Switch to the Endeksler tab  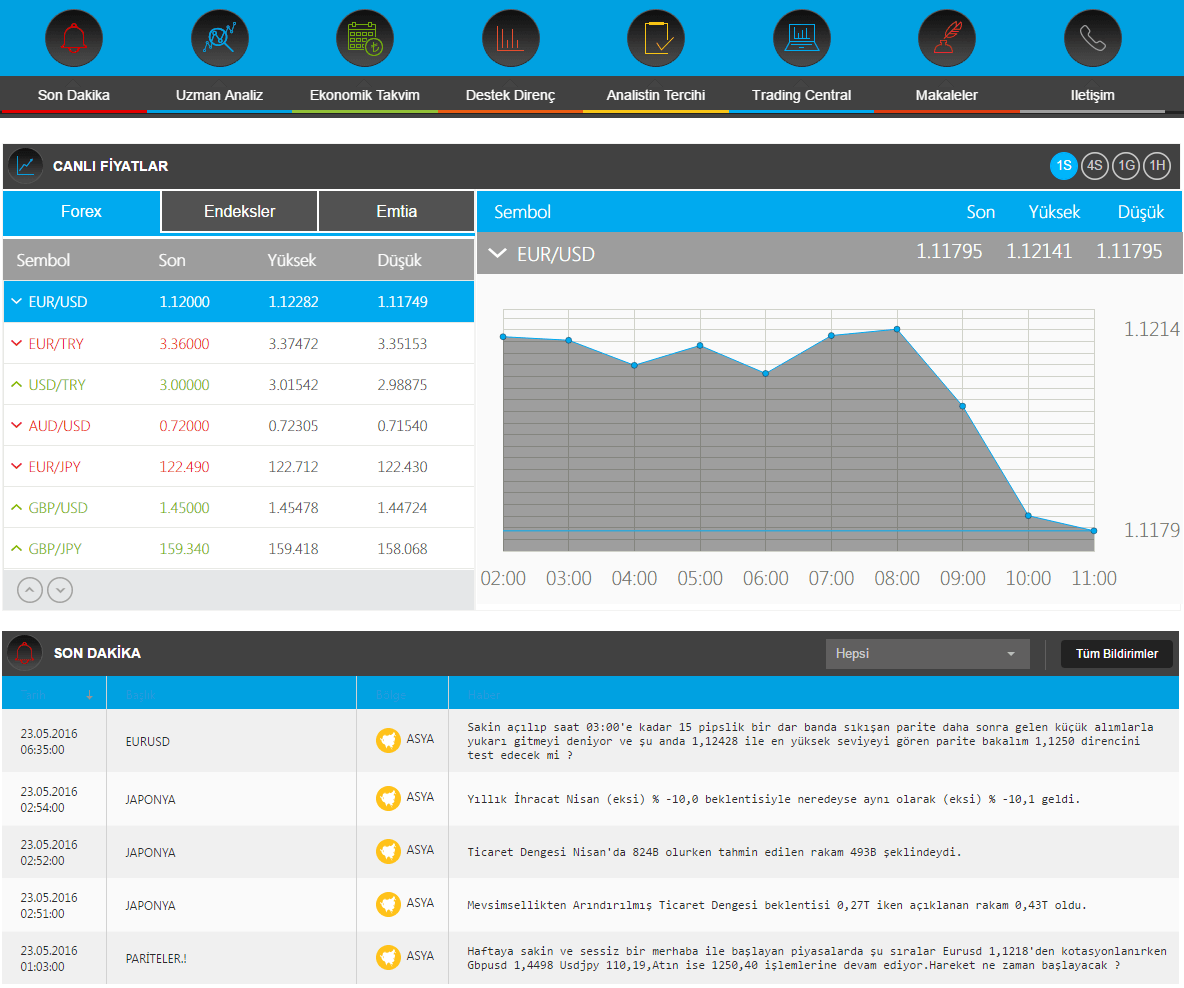(x=239, y=211)
